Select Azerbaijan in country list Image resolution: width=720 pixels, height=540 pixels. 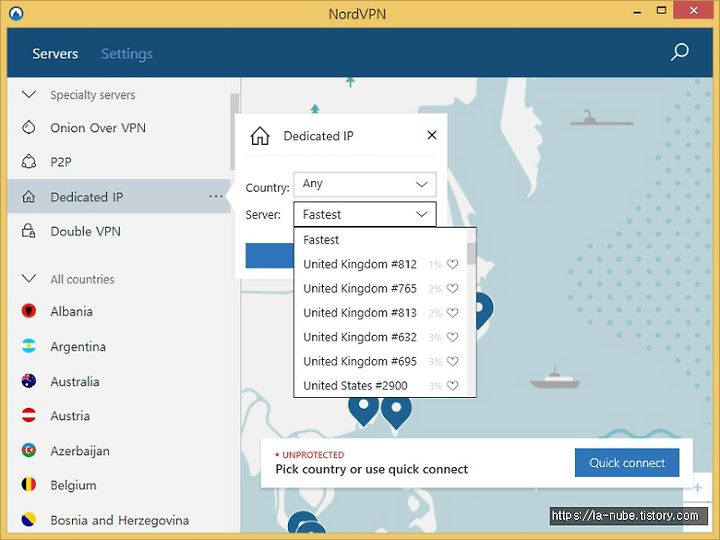[80, 451]
